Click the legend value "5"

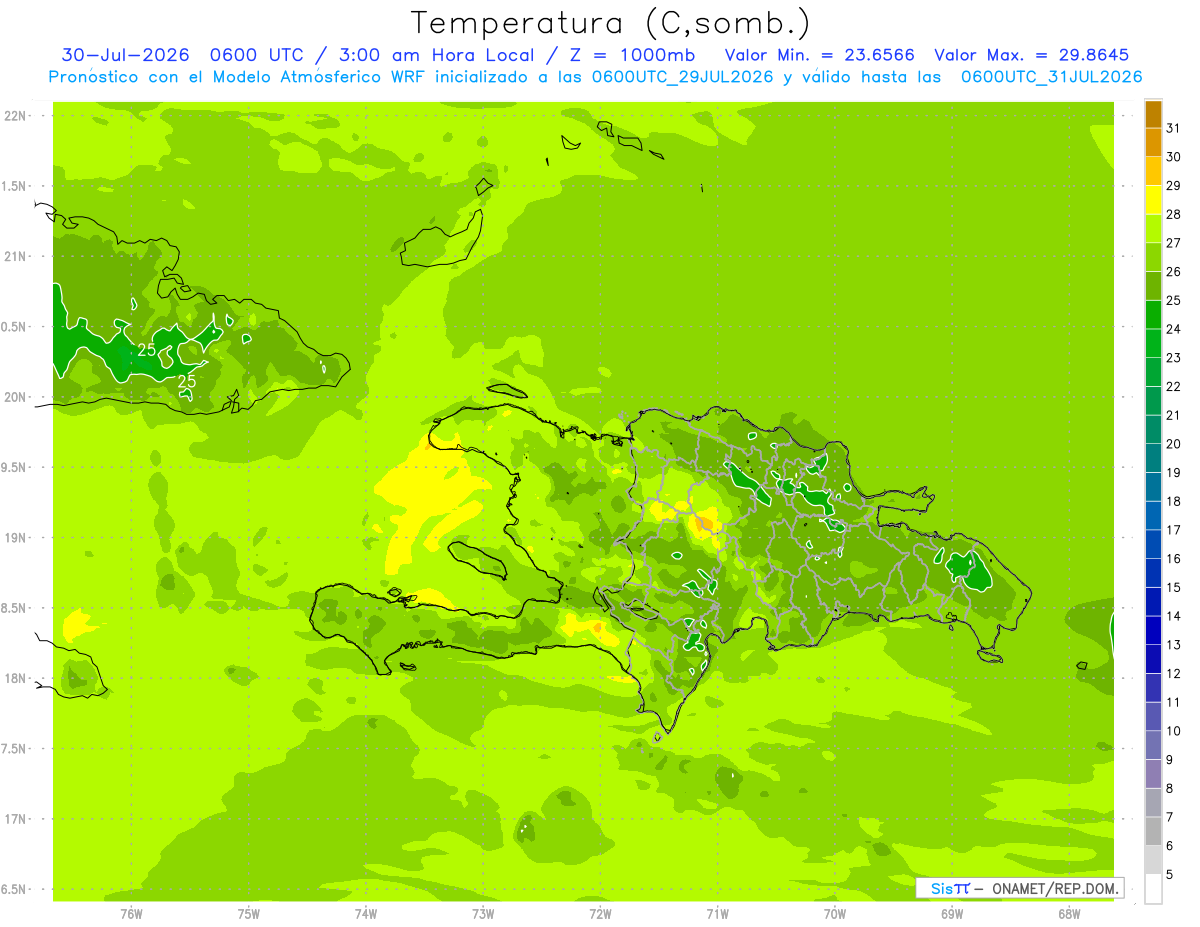(x=1171, y=874)
